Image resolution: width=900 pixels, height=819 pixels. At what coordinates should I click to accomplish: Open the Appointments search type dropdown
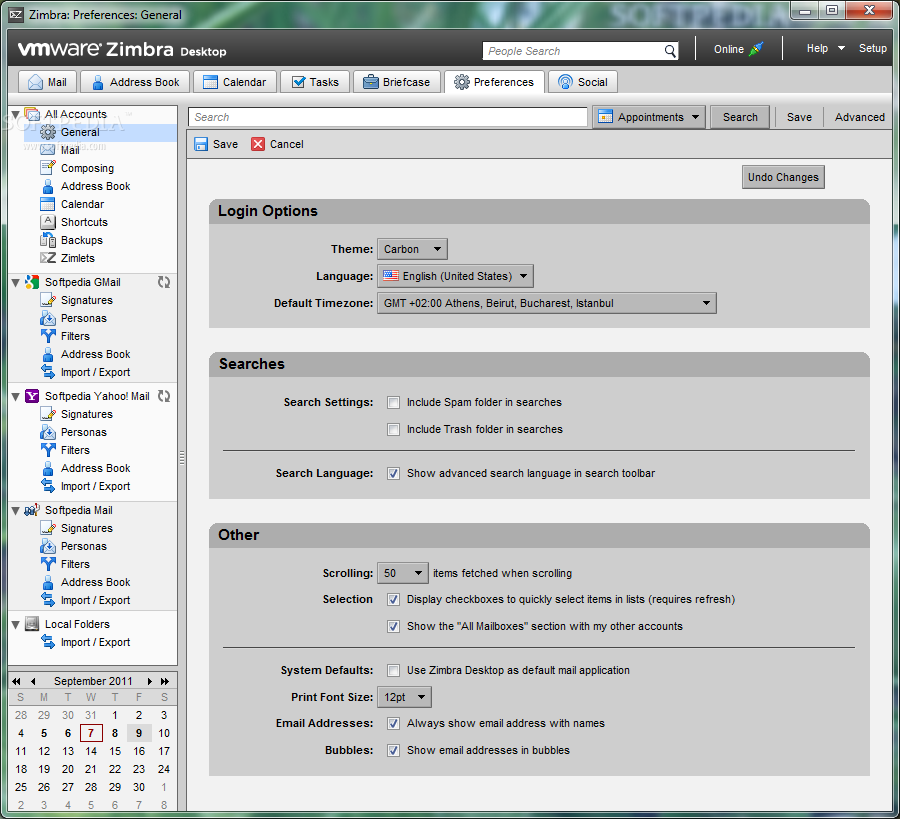(x=649, y=117)
